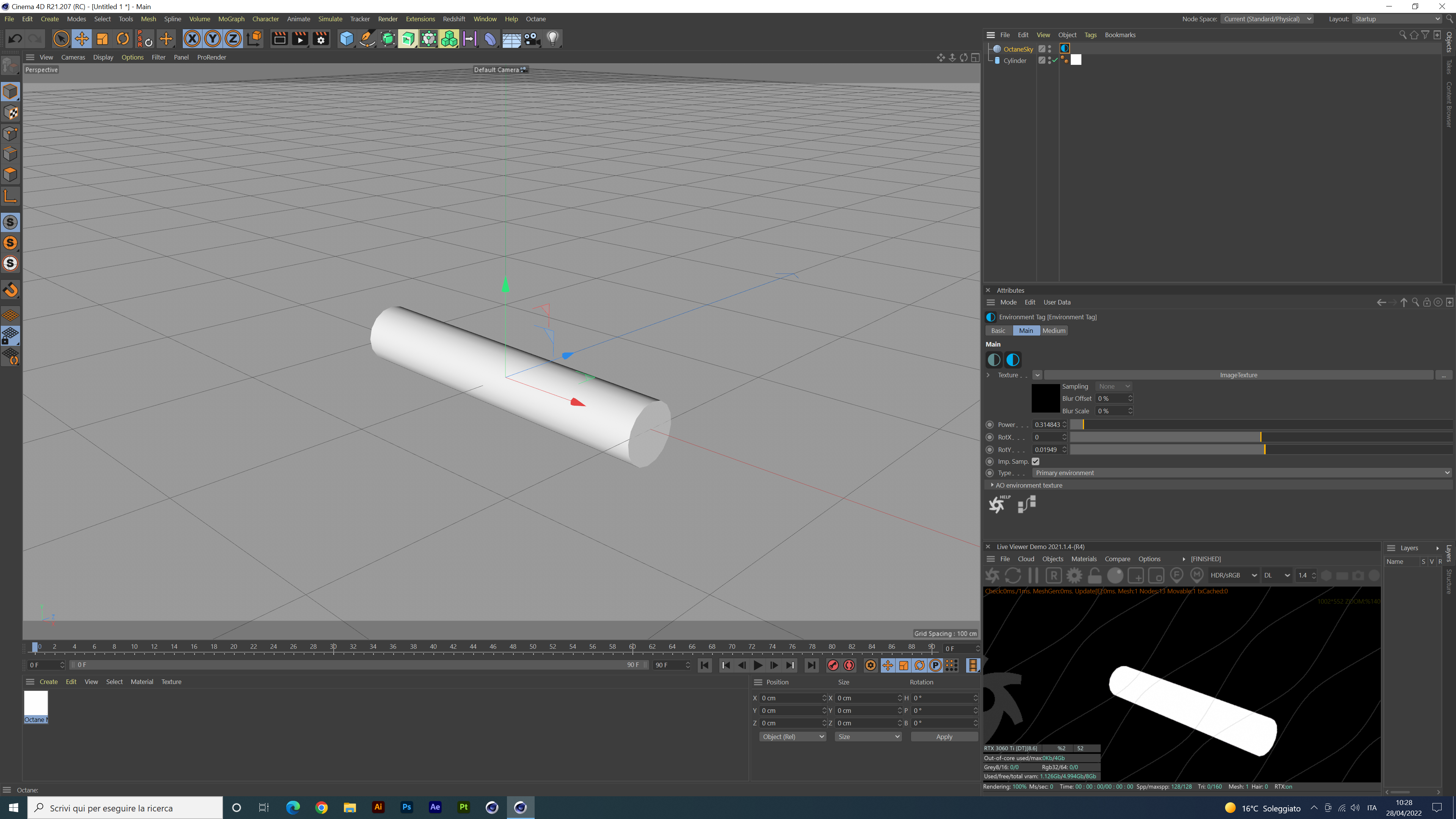Select the Move tool in top toolbar
This screenshot has height=819, width=1456.
pos(82,38)
